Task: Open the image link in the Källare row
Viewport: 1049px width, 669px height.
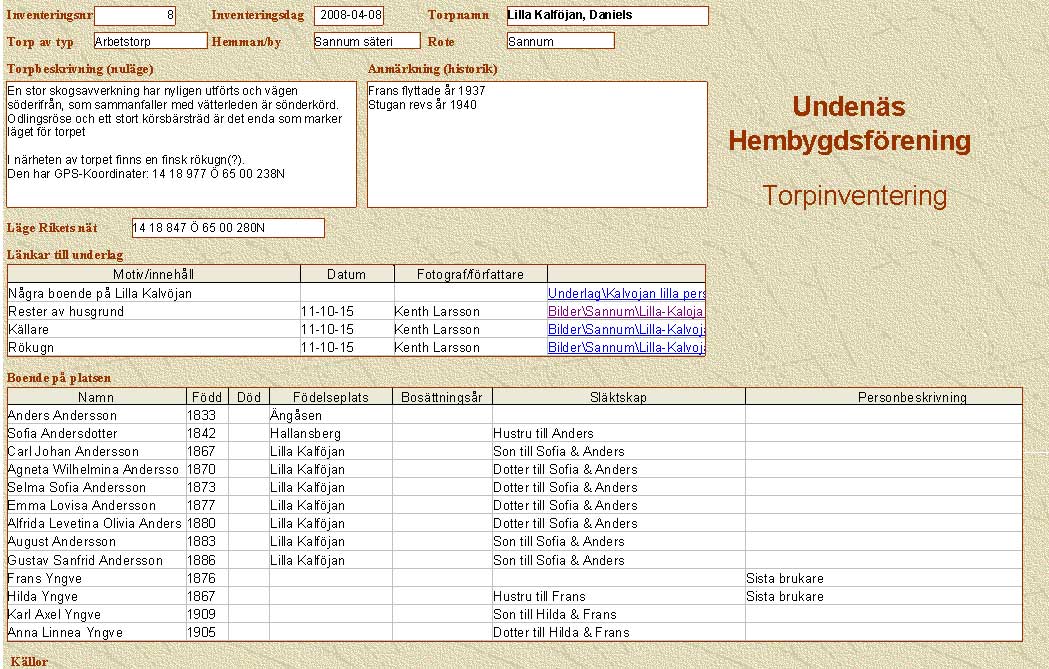Action: point(626,330)
